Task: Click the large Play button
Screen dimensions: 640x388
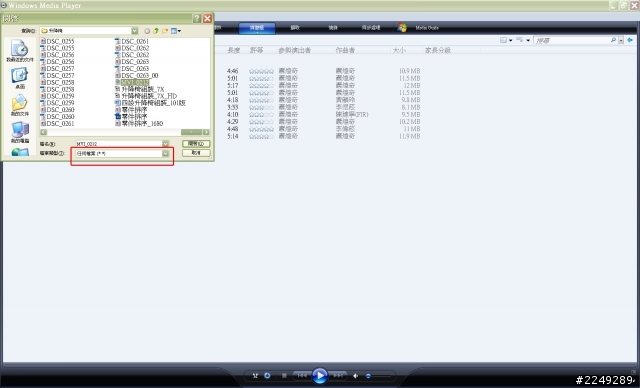Action: coord(320,376)
